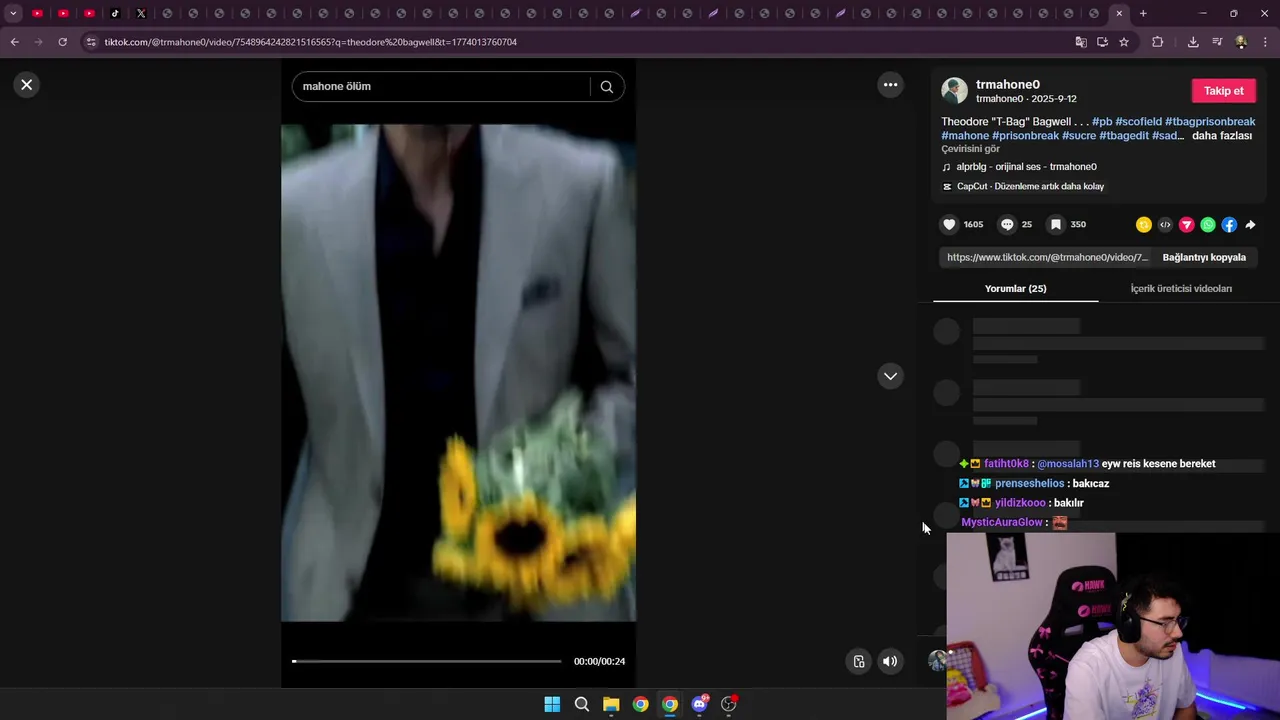Open the #mahone hashtag
The height and width of the screenshot is (720, 1280).
pos(965,136)
